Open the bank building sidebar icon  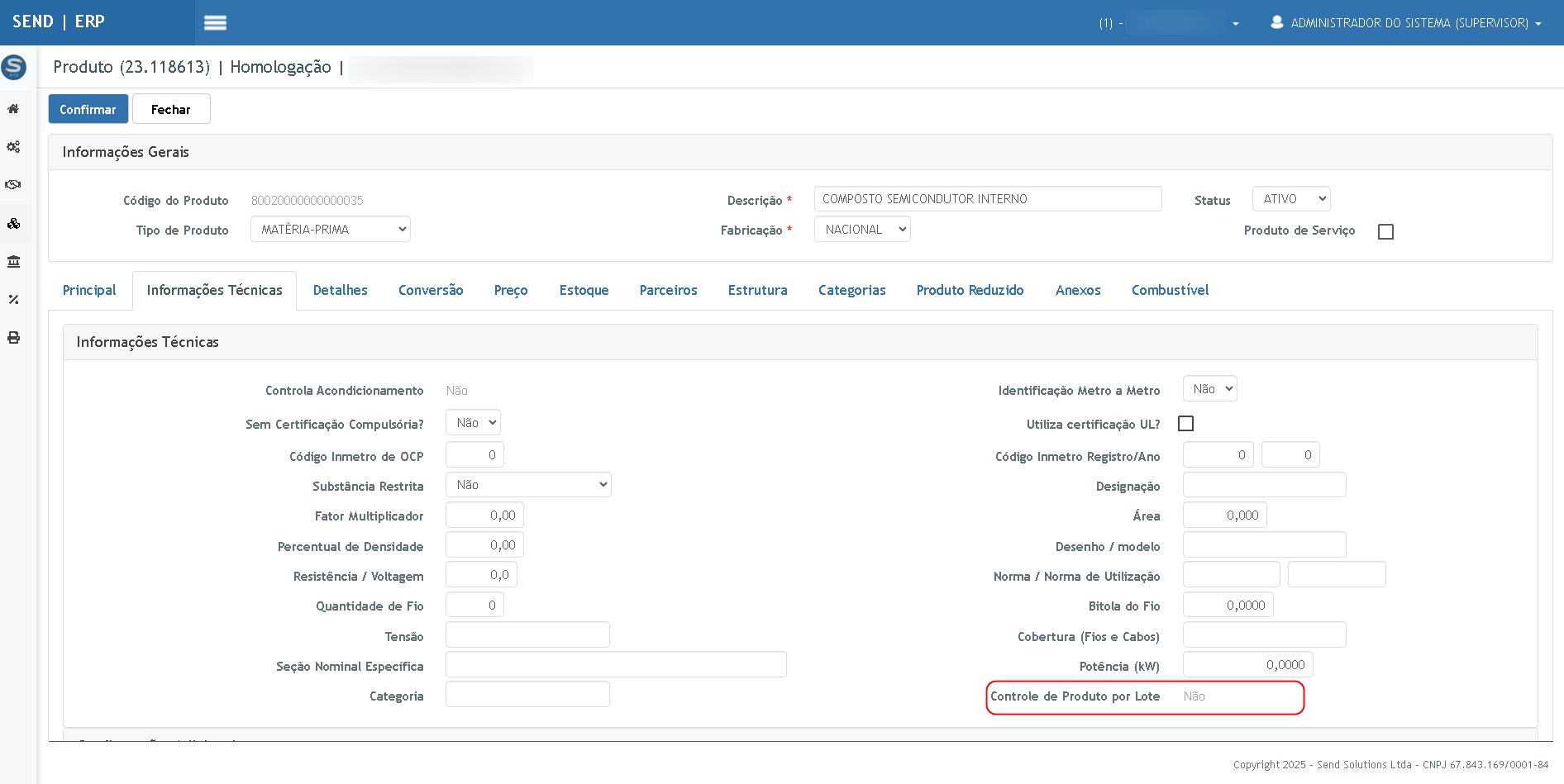point(13,262)
